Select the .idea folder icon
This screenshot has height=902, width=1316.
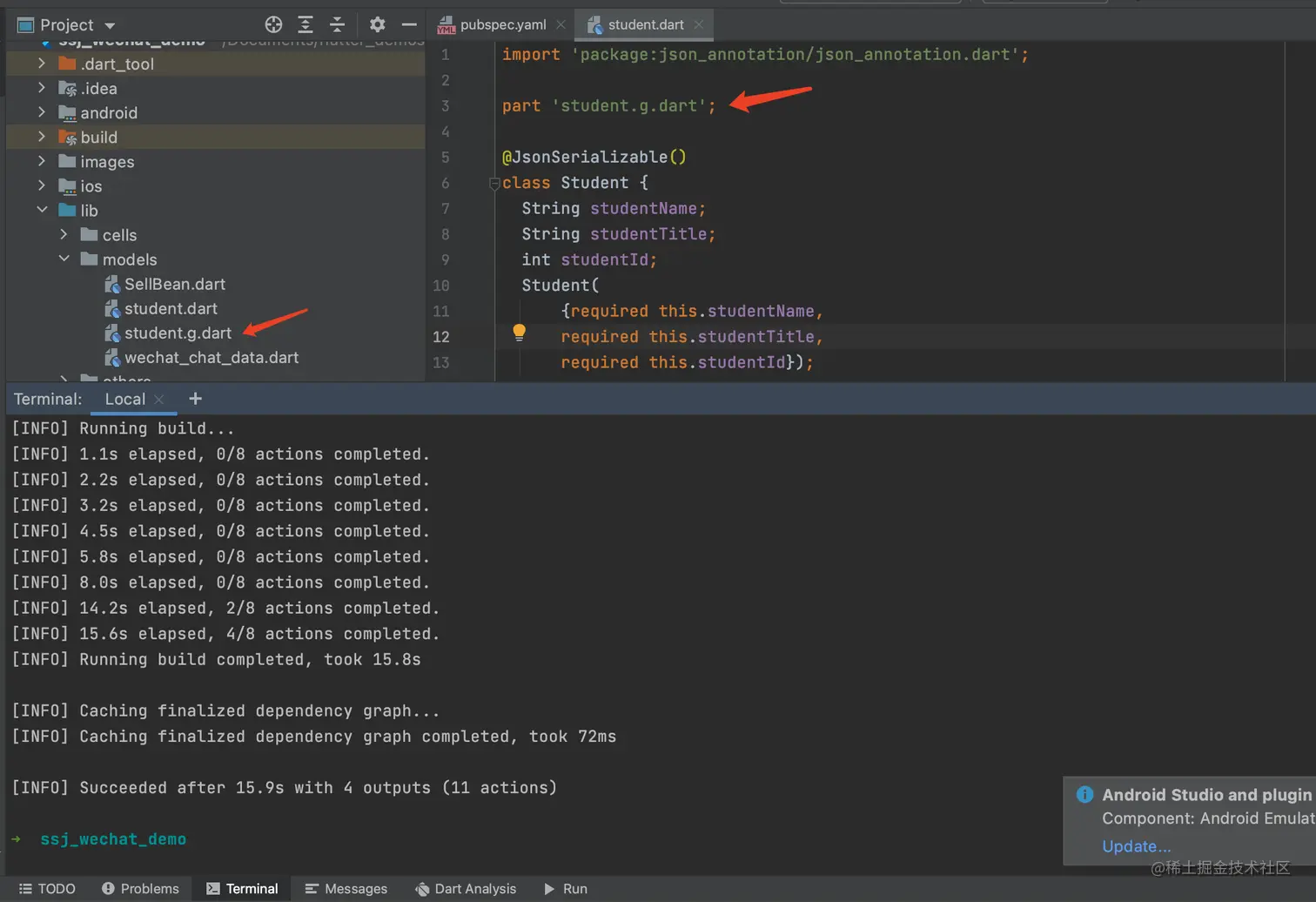point(67,88)
